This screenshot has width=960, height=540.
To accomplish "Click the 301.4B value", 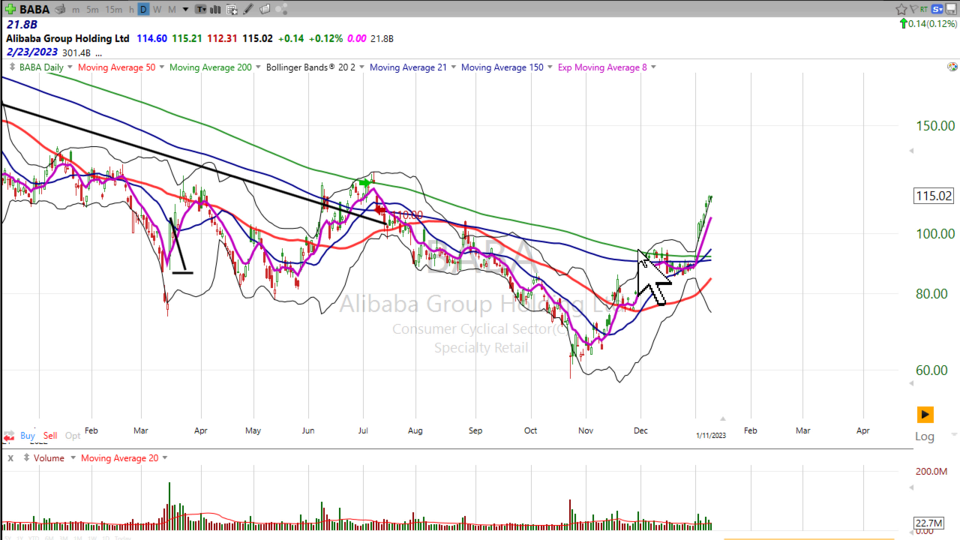I will click(77, 53).
